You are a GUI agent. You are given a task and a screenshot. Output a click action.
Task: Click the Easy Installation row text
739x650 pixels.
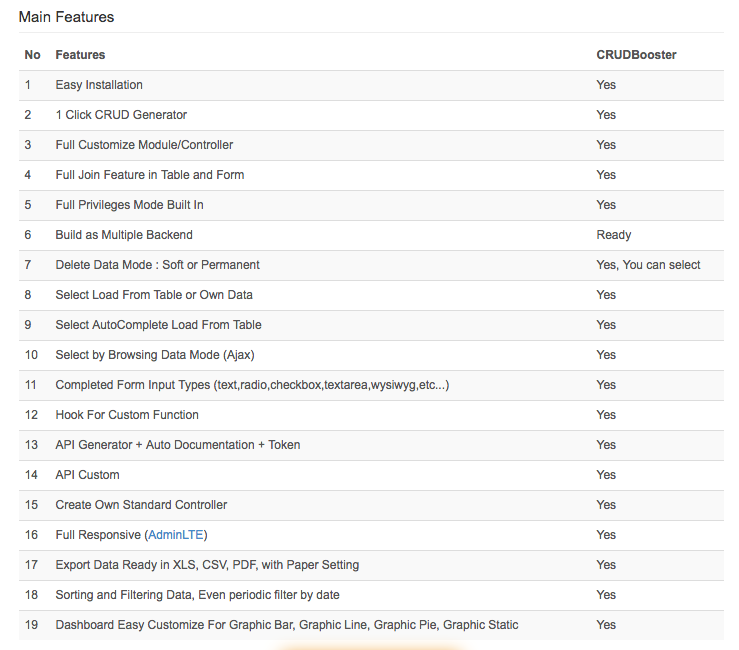click(x=99, y=85)
